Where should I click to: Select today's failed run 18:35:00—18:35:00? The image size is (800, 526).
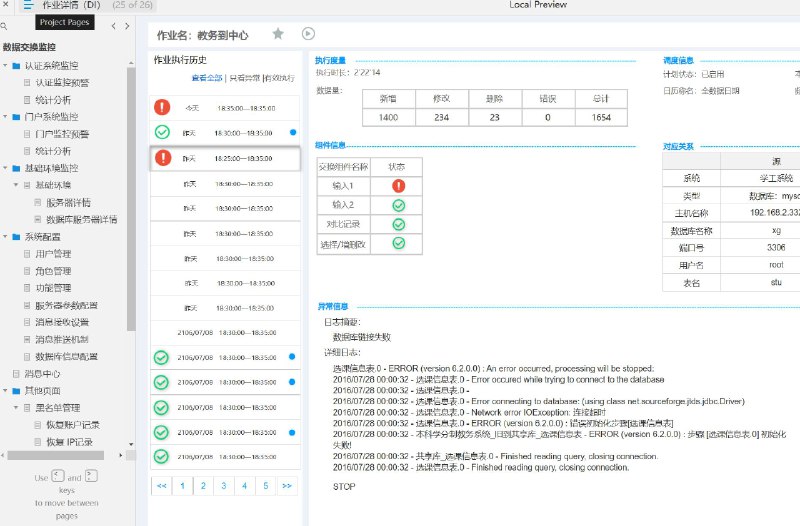pyautogui.click(x=225, y=108)
